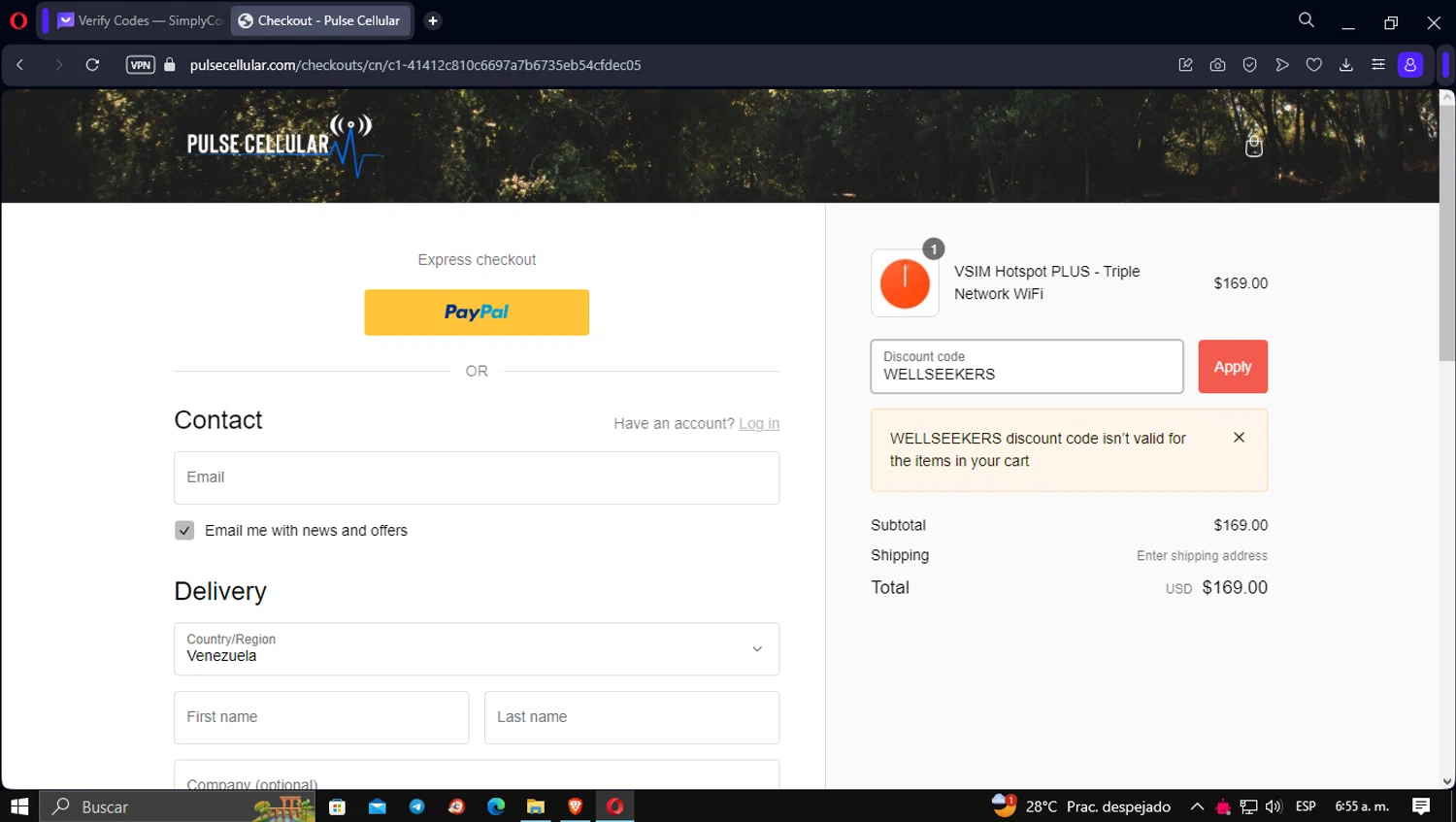Go forward with the forward arrow
Image resolution: width=1456 pixels, height=822 pixels.
(x=59, y=65)
